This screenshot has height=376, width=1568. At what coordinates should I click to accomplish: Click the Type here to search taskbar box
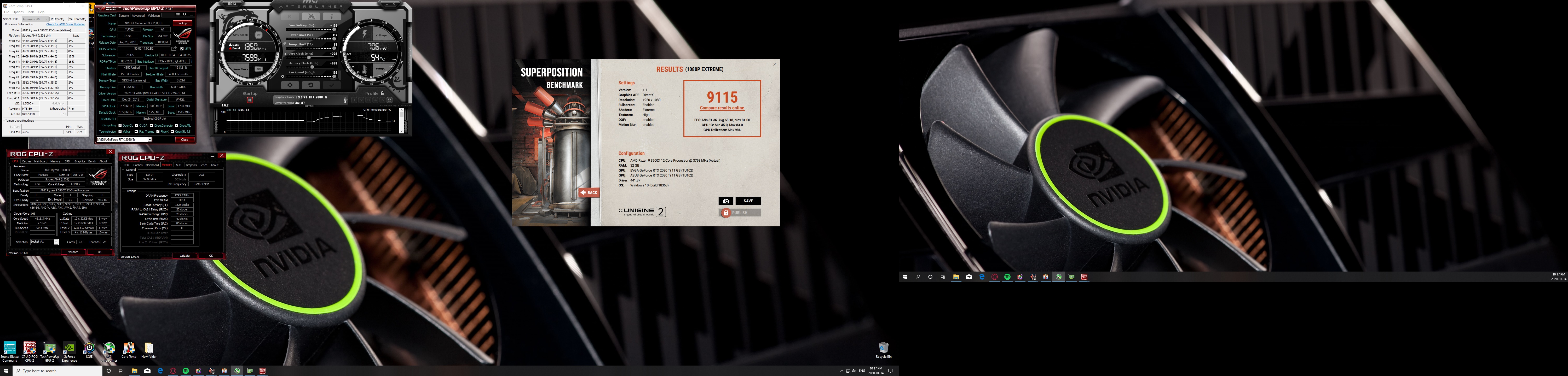click(57, 371)
